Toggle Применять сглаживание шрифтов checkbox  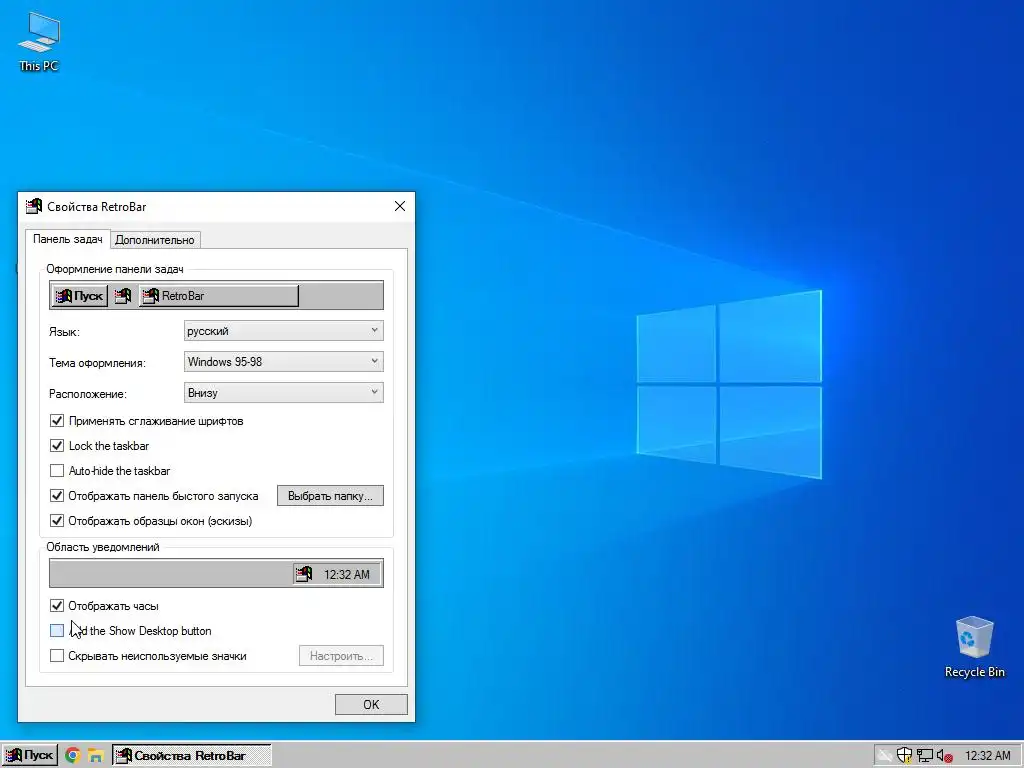tap(57, 421)
